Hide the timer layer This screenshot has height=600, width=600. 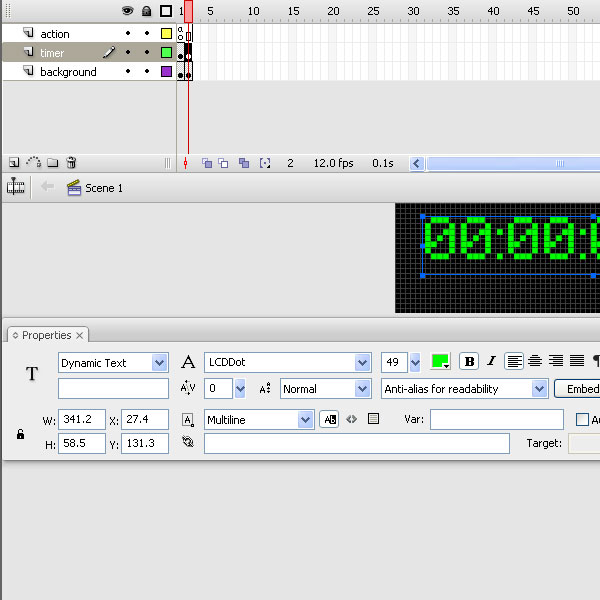pos(128,52)
